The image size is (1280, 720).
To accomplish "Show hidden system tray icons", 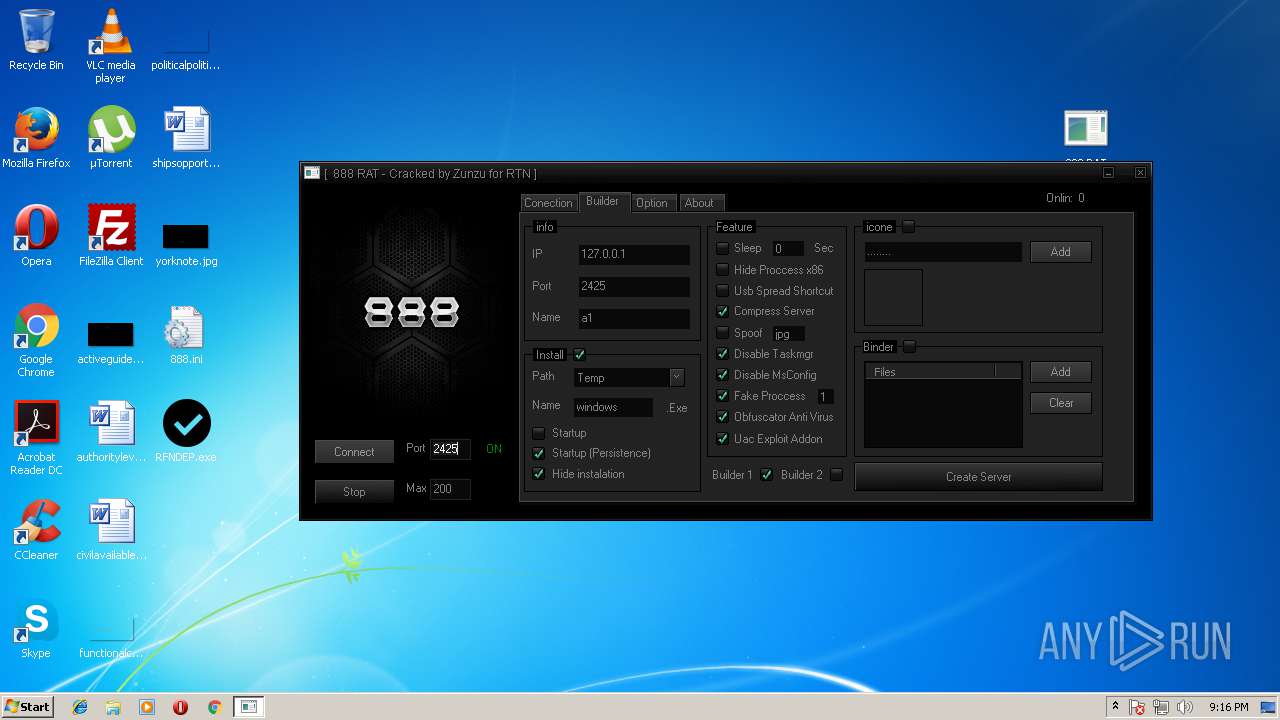I will click(x=1115, y=707).
